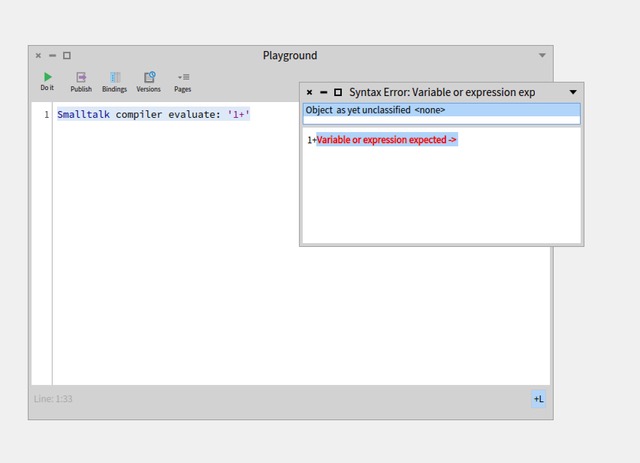Click line number 1 in the gutter
Screen dimensions: 640x463
point(45,115)
